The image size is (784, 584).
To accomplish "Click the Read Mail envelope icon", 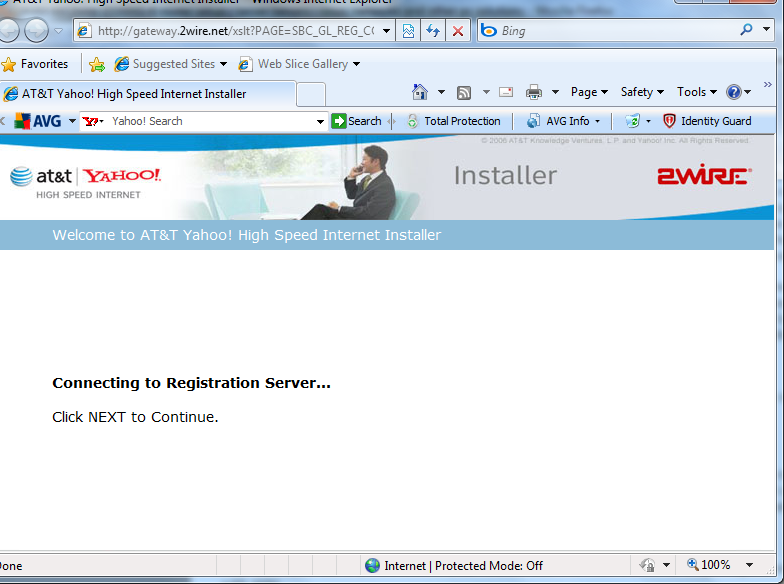I will click(x=506, y=92).
